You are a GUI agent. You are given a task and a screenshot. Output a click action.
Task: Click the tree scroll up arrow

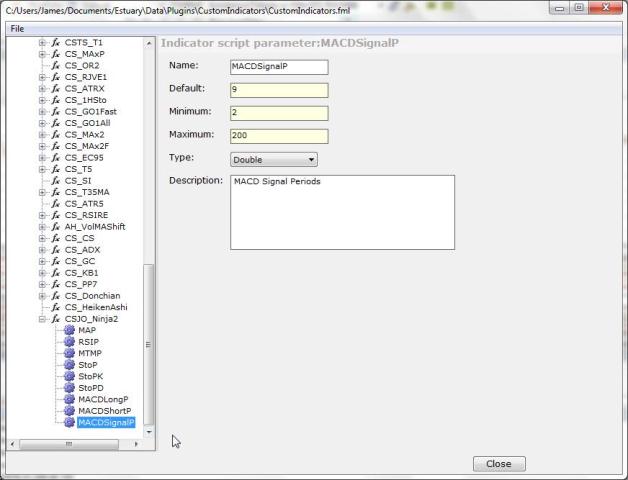pos(149,42)
